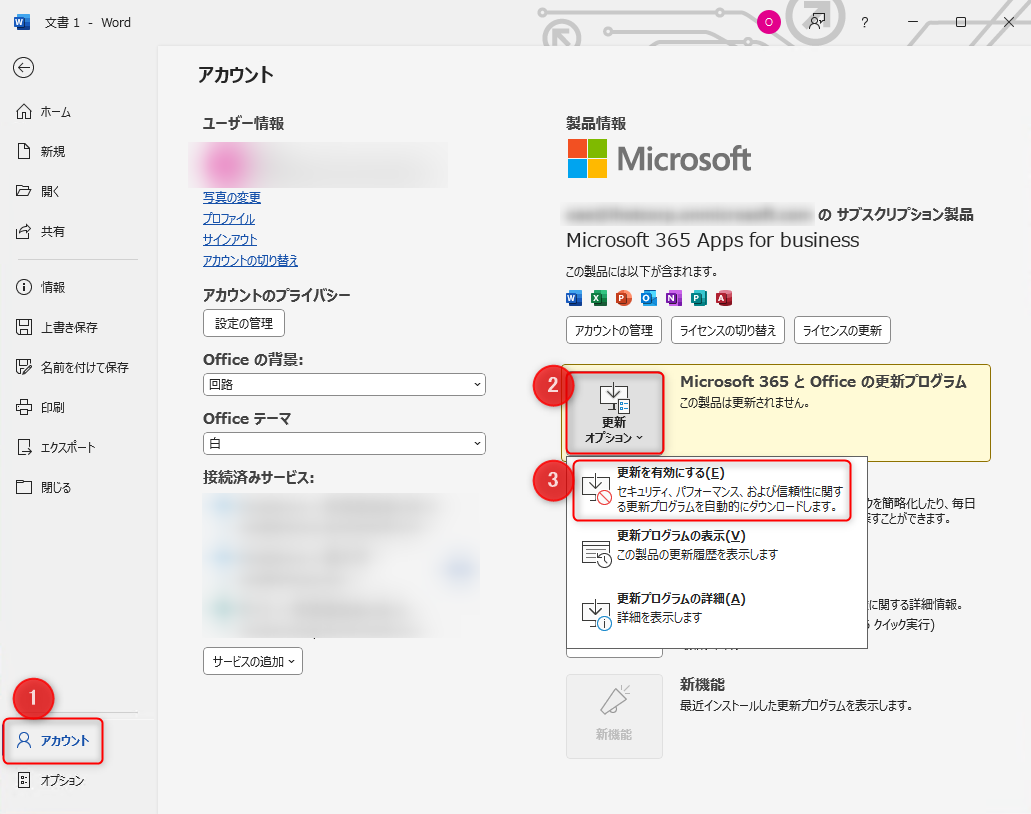Open オプション in the sidebar

point(61,780)
